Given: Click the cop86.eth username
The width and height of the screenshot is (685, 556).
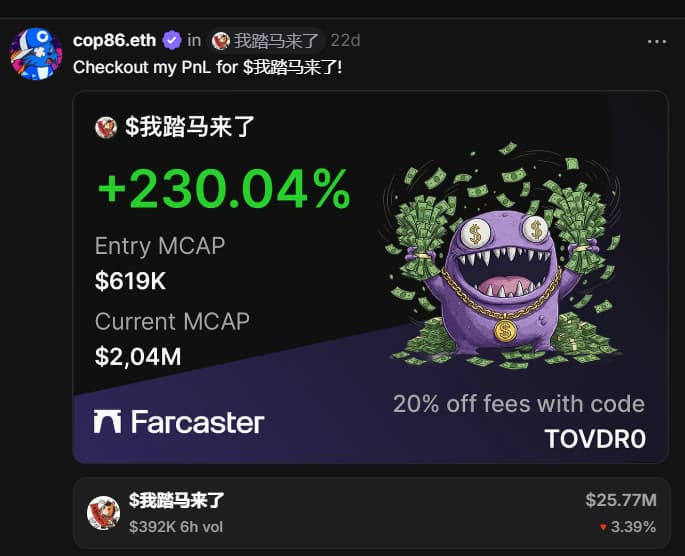Looking at the screenshot, I should coord(114,41).
